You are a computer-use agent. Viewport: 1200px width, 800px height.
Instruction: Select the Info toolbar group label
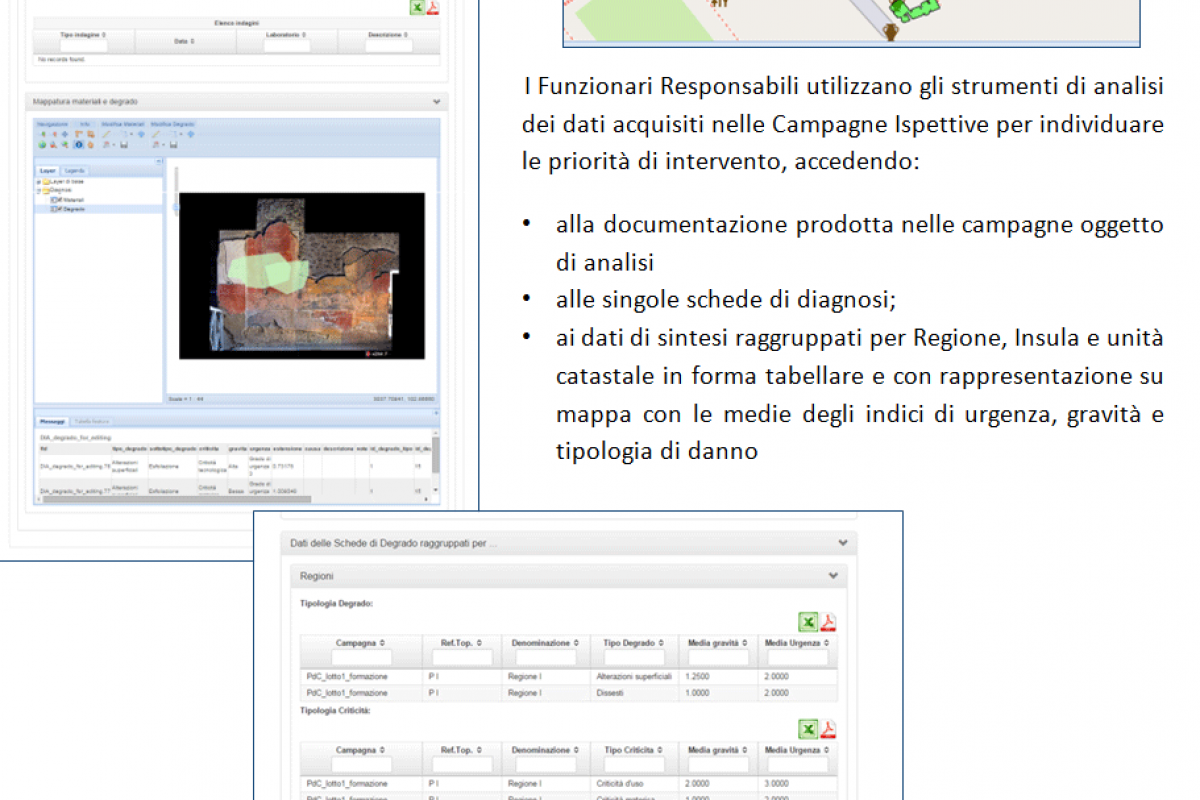point(85,124)
